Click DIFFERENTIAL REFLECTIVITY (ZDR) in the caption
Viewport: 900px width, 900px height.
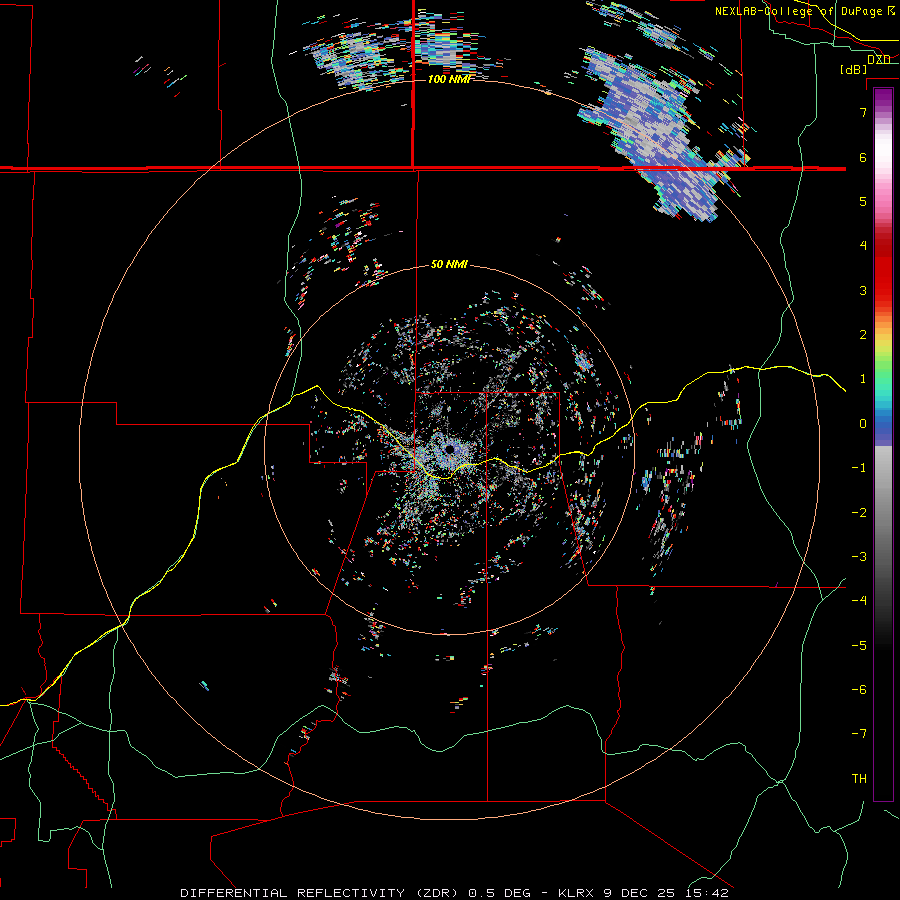pos(319,893)
